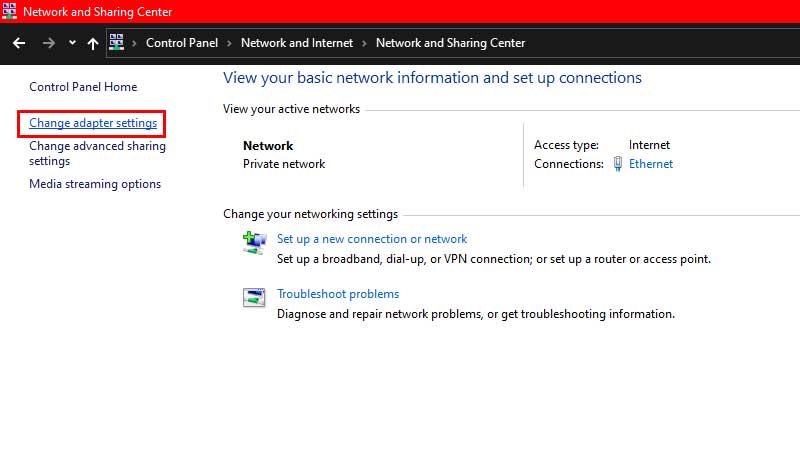
Task: Select the Network and Internet breadcrumb item
Action: pyautogui.click(x=296, y=43)
